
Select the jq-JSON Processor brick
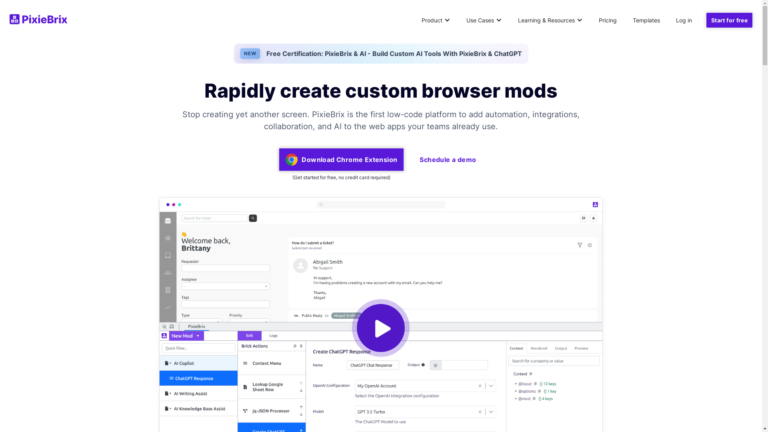(x=271, y=410)
